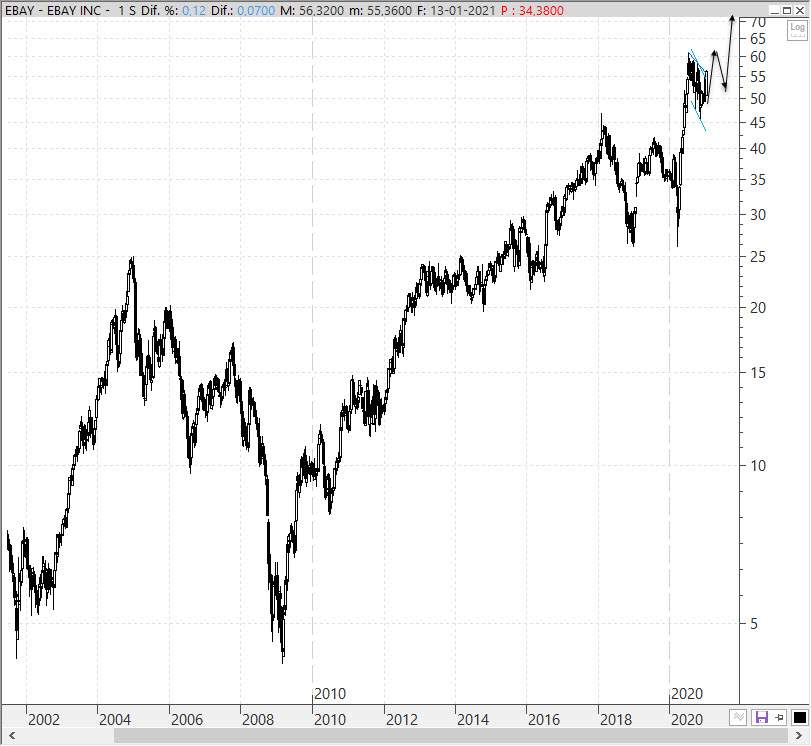This screenshot has height=746, width=811.
Task: Click the zigzag line chart-type icon
Action: (x=739, y=718)
